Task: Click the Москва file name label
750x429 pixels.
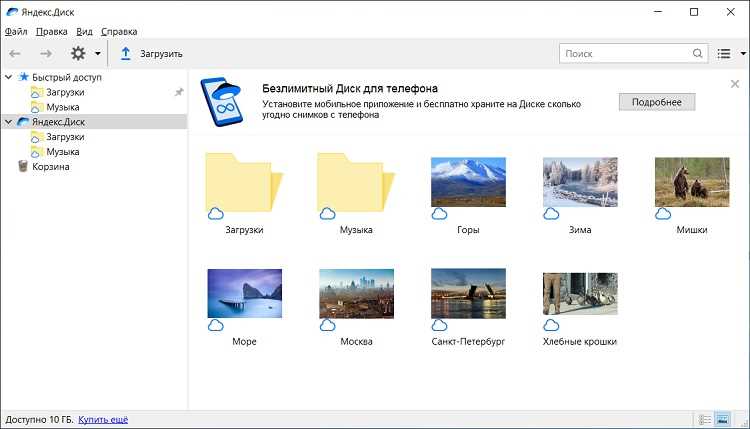Action: [356, 341]
